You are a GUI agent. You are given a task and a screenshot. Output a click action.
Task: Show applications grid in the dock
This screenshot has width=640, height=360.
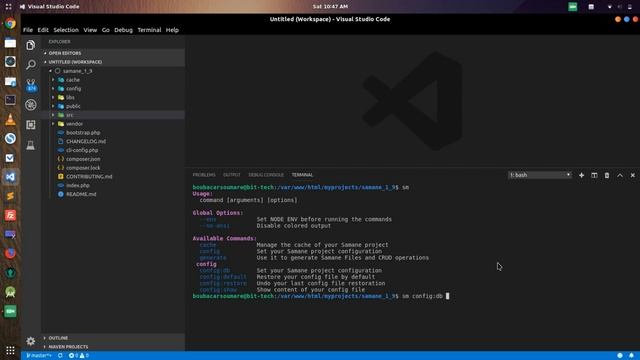pos(10,350)
